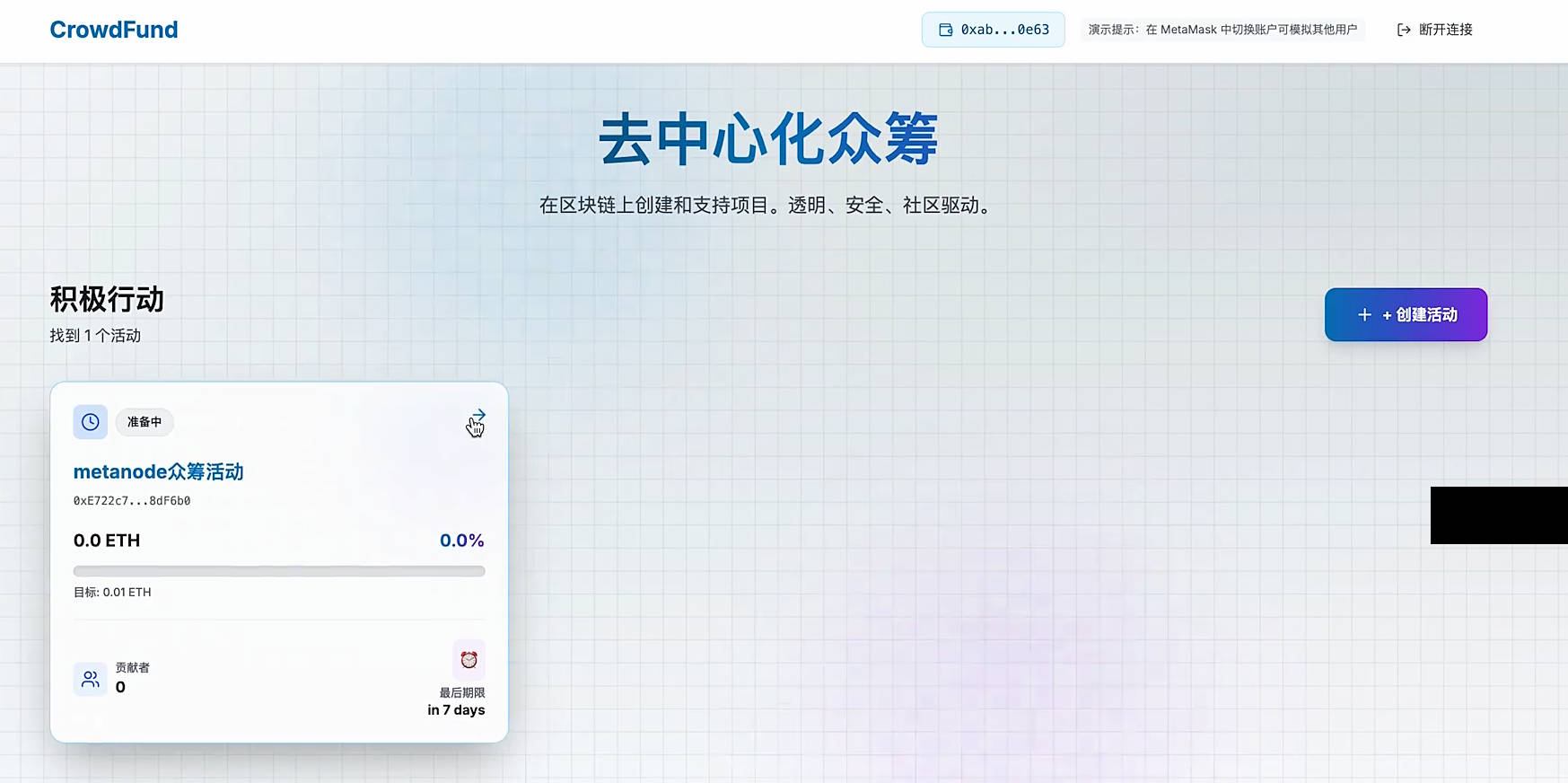Image resolution: width=1568 pixels, height=783 pixels.
Task: Click the 目标: 0.01 ETH goal label
Action: pyautogui.click(x=112, y=593)
